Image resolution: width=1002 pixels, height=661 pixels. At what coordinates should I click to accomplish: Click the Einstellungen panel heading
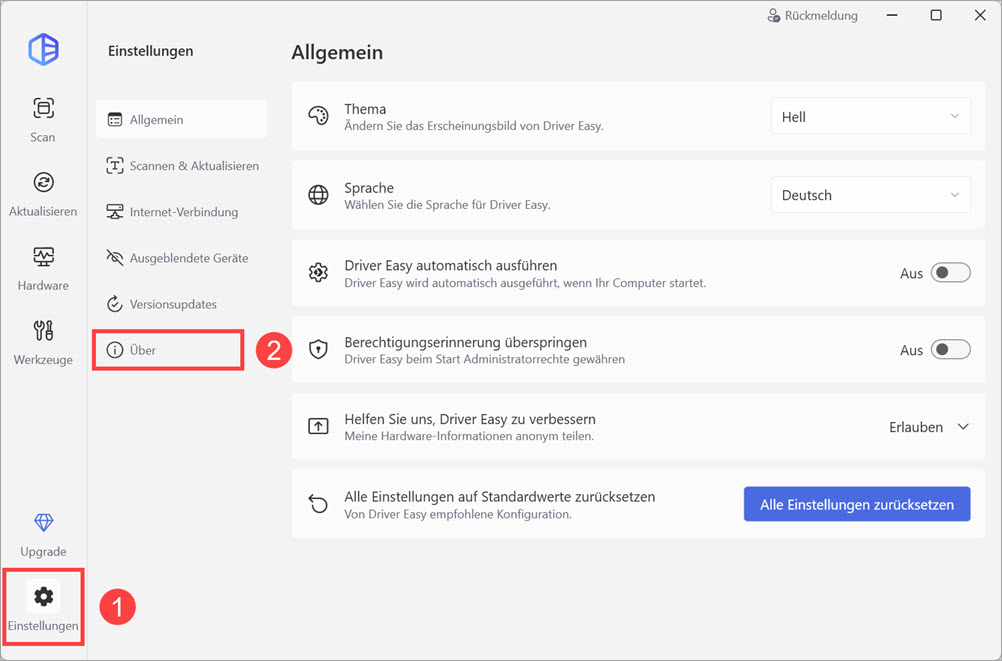150,51
